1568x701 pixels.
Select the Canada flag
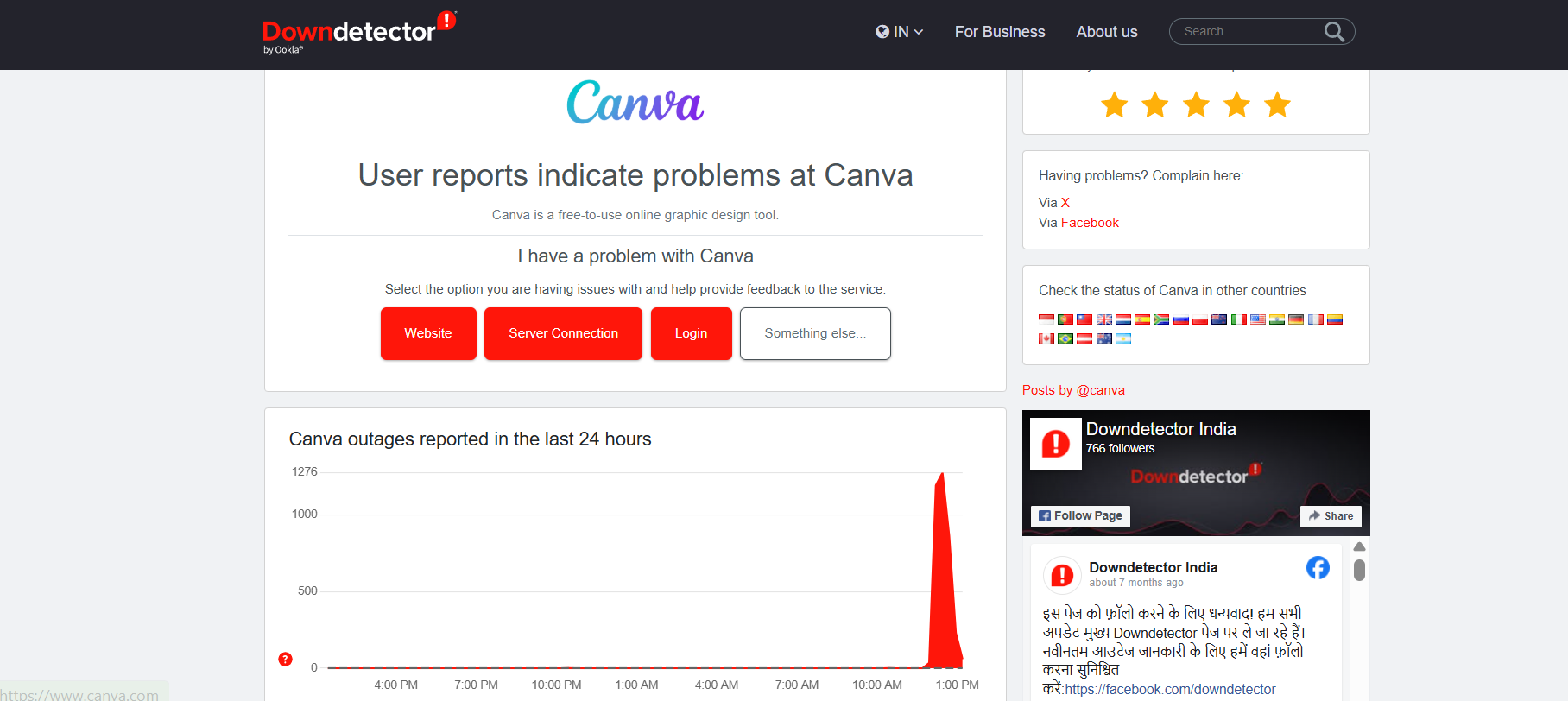tap(1046, 338)
